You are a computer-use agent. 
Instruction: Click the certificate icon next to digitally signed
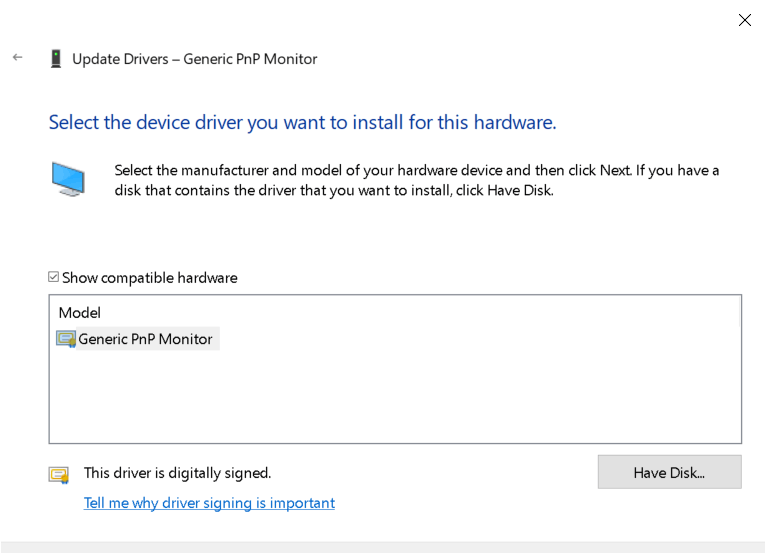pos(59,474)
